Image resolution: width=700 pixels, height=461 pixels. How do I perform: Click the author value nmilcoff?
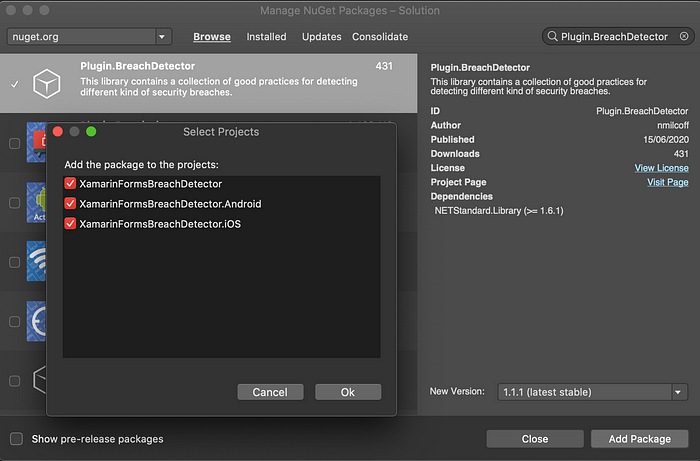[673, 125]
